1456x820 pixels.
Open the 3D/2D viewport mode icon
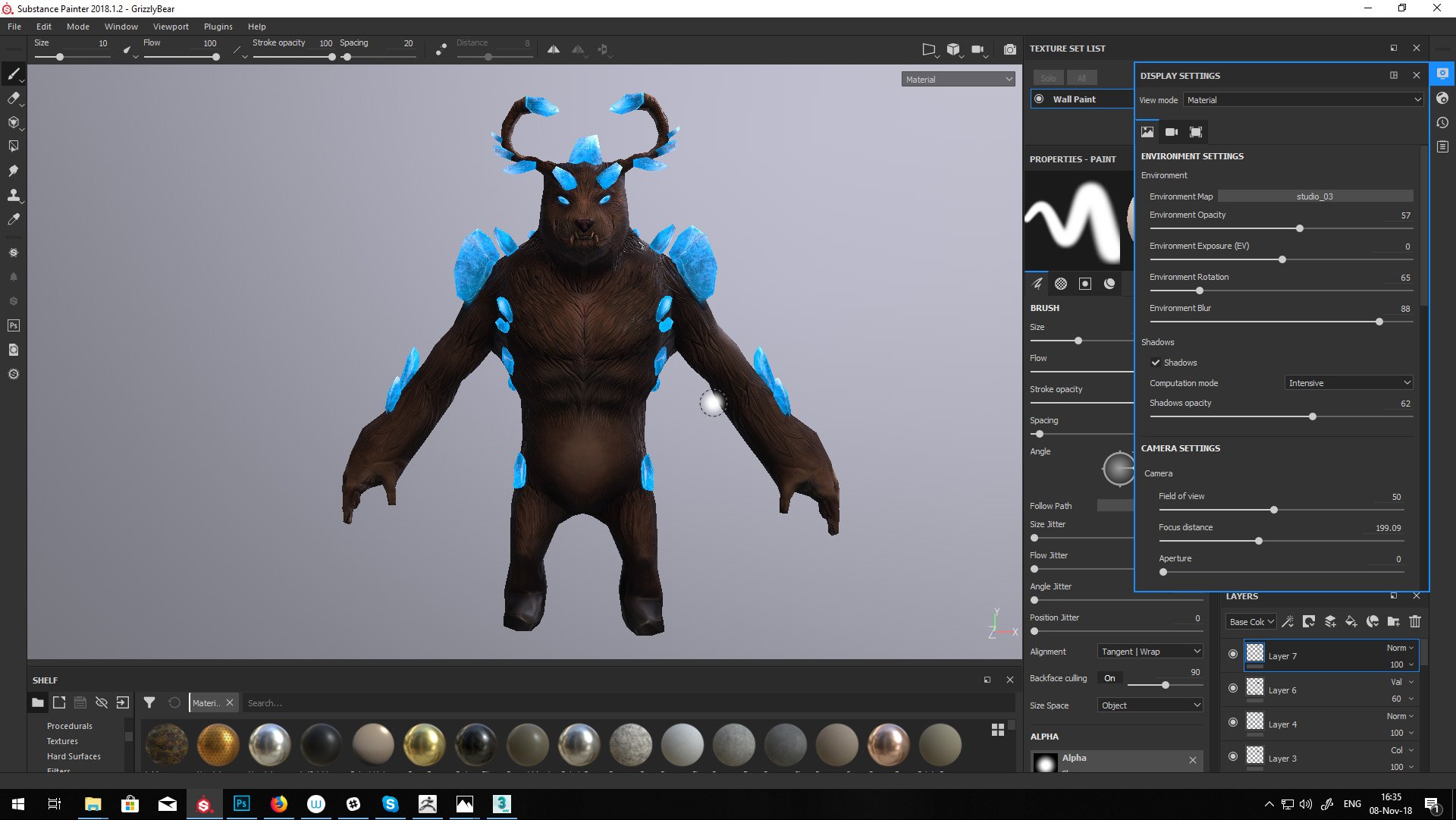pos(953,49)
